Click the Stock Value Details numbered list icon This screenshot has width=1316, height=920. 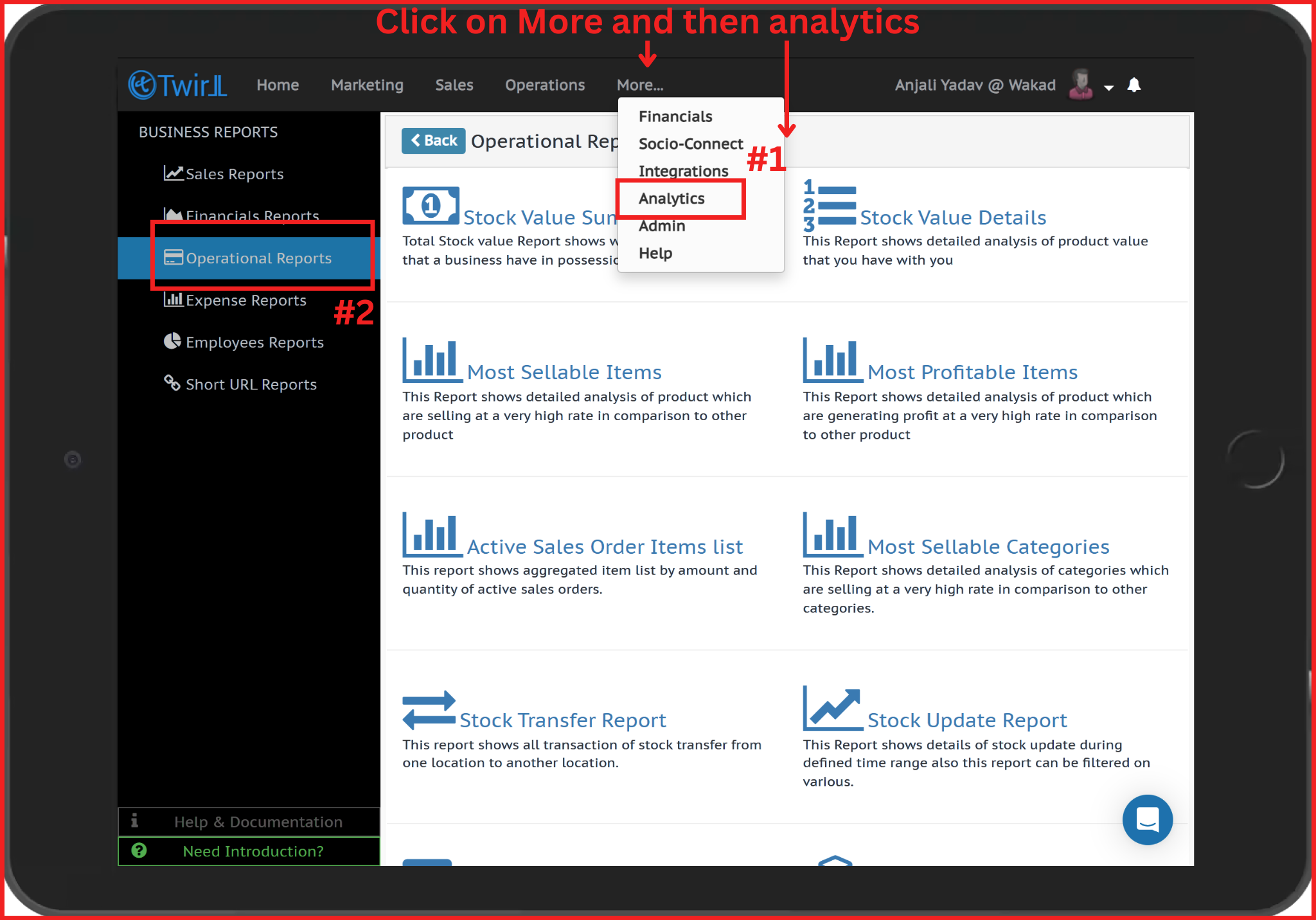(829, 206)
